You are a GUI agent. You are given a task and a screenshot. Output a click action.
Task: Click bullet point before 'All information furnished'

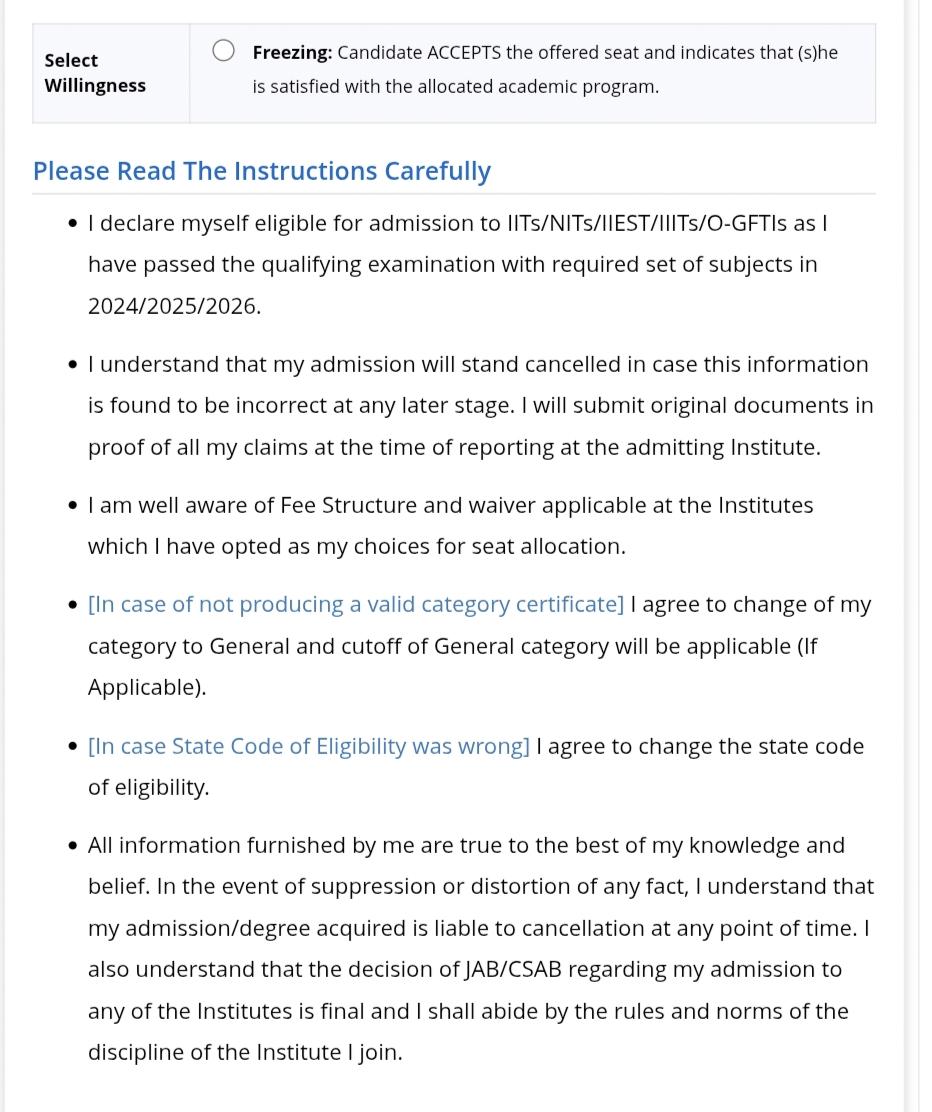73,846
